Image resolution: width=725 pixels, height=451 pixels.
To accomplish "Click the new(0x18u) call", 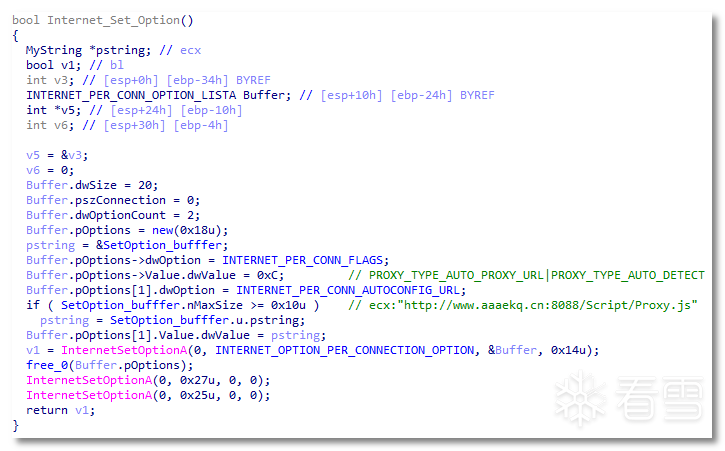I will [x=190, y=230].
